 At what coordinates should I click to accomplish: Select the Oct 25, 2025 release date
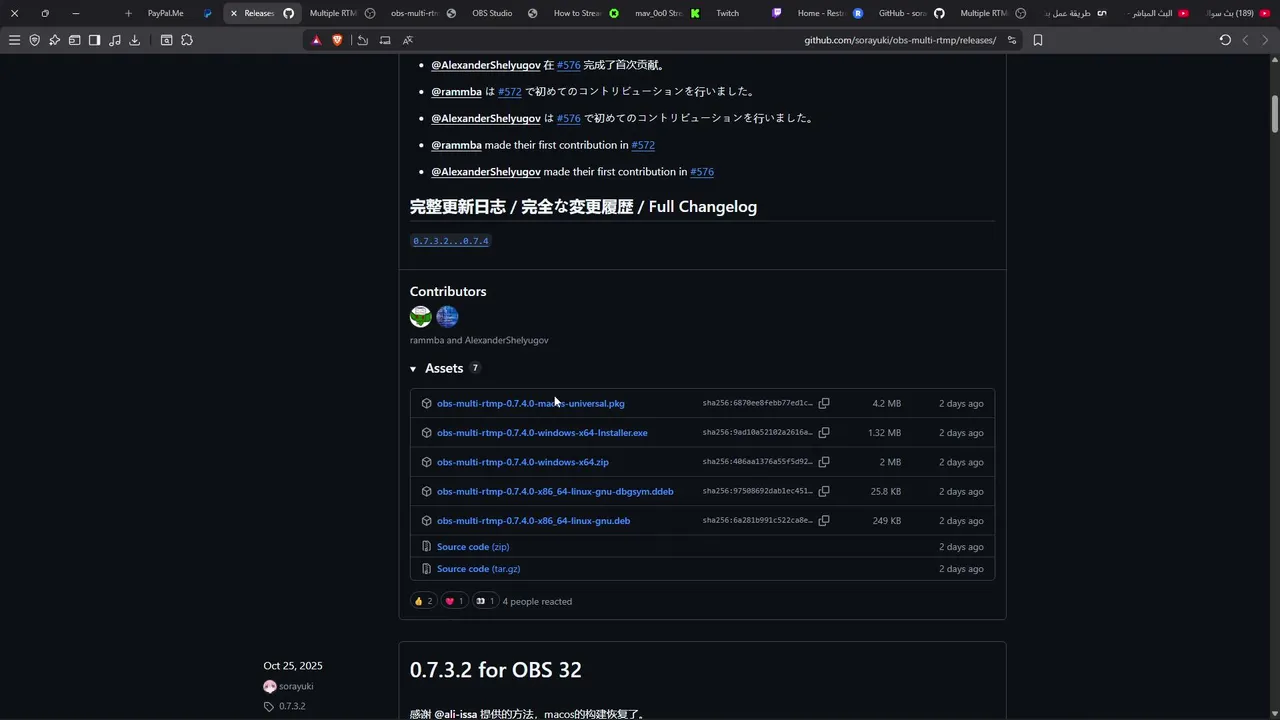tap(293, 665)
